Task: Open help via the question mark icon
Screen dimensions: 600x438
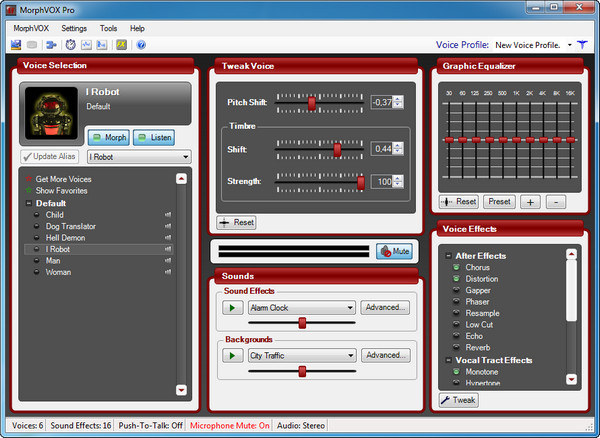Action: (141, 45)
